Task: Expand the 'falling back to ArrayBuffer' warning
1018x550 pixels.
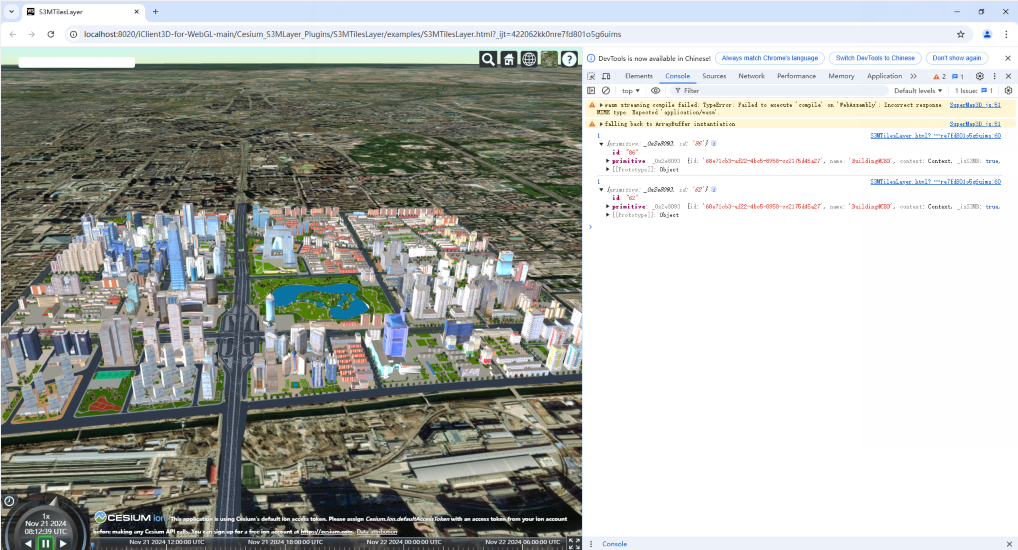Action: pyautogui.click(x=601, y=124)
